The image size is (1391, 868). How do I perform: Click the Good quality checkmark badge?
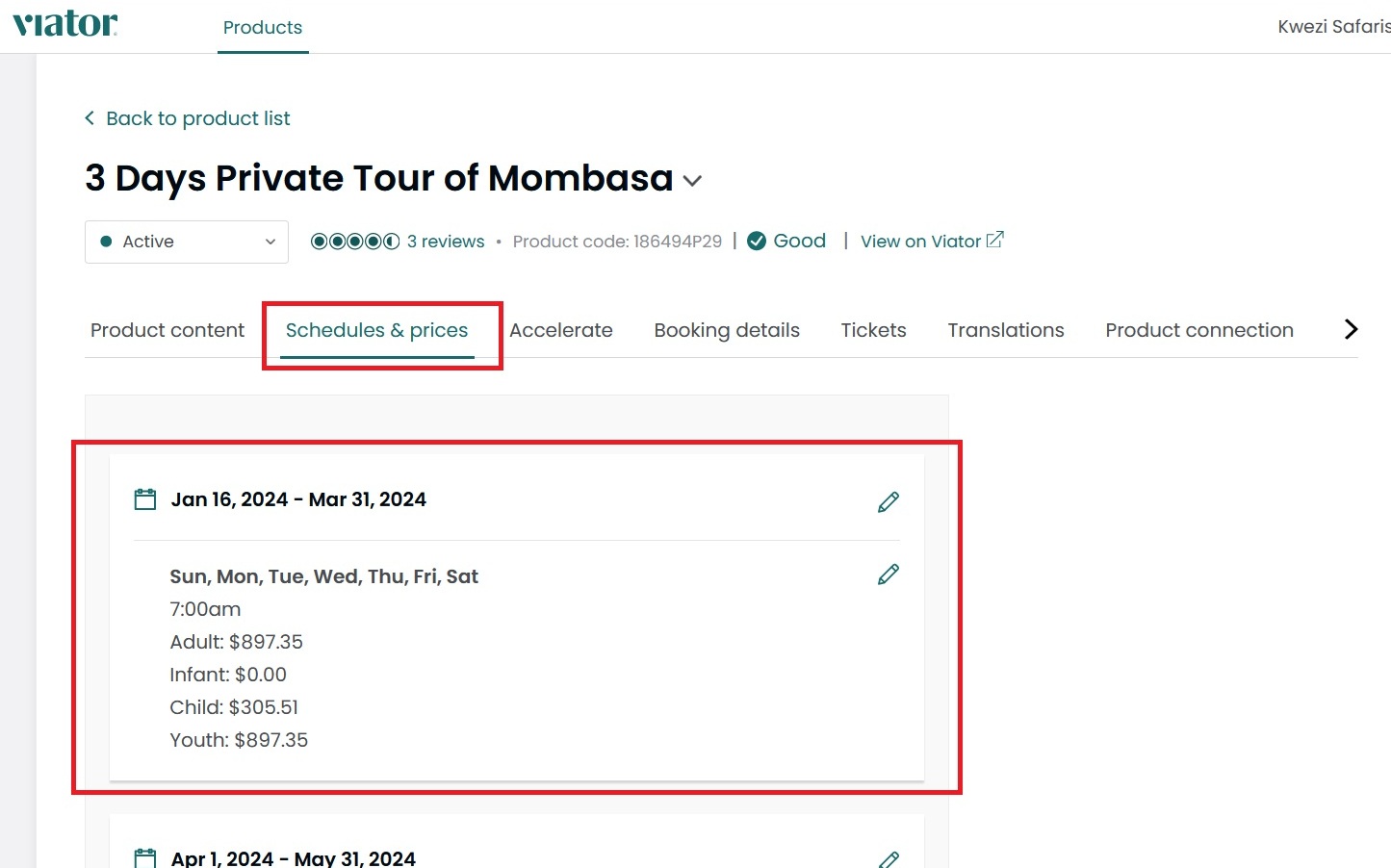coord(757,241)
